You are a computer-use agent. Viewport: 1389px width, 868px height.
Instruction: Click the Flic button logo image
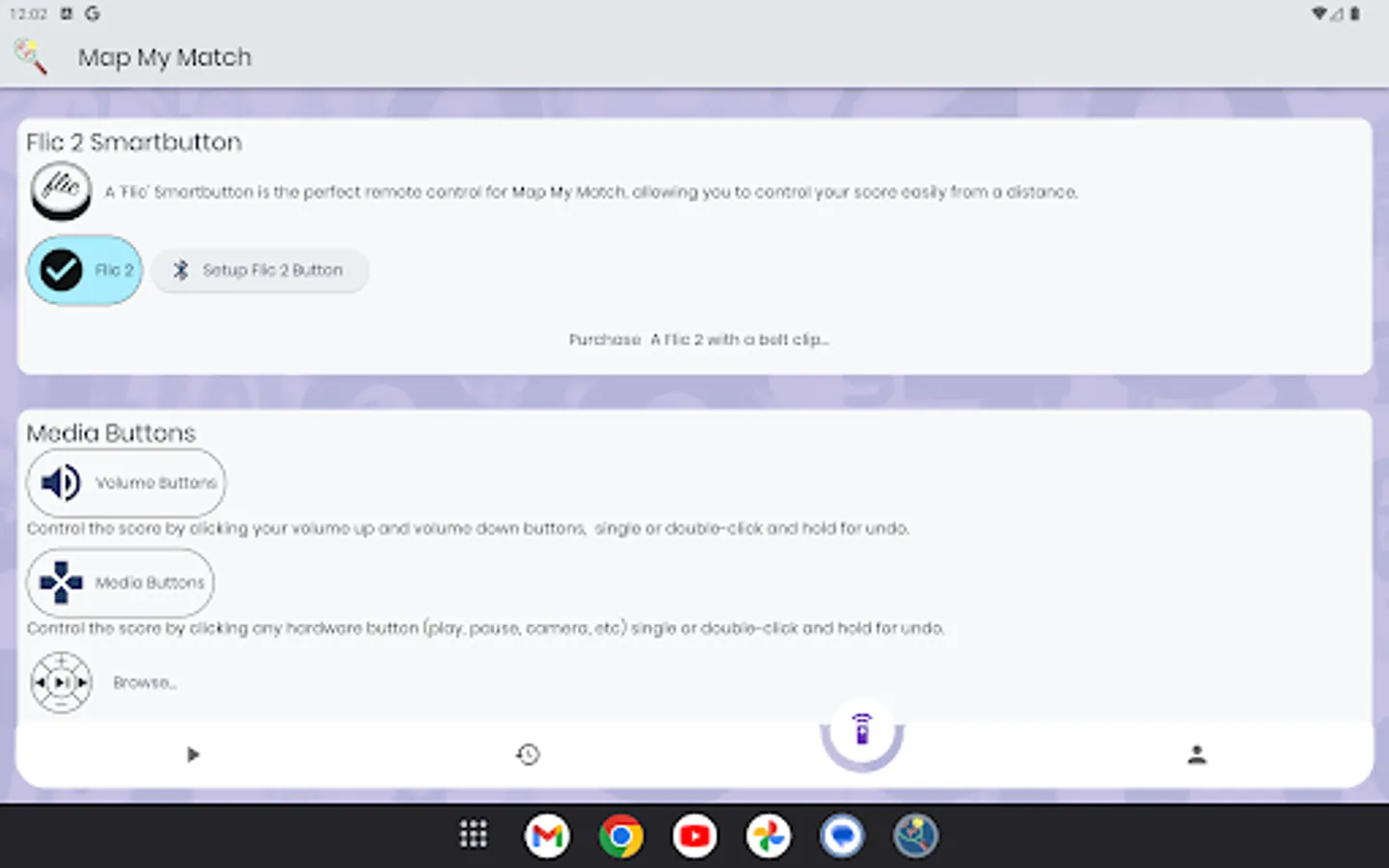(x=61, y=191)
